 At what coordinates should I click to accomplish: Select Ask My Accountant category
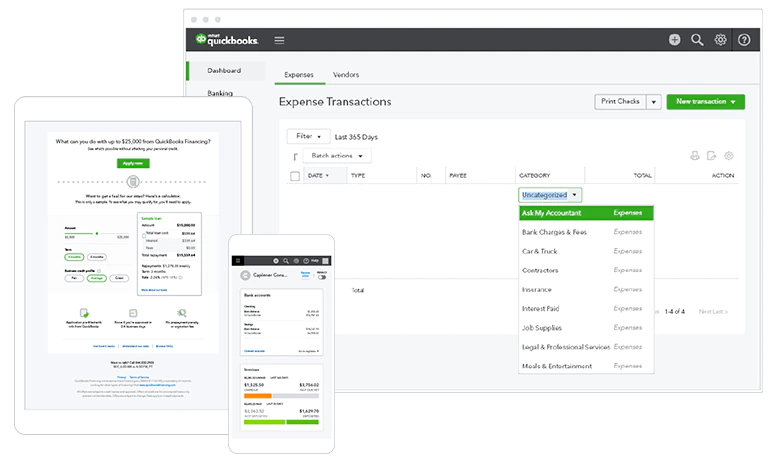point(586,213)
